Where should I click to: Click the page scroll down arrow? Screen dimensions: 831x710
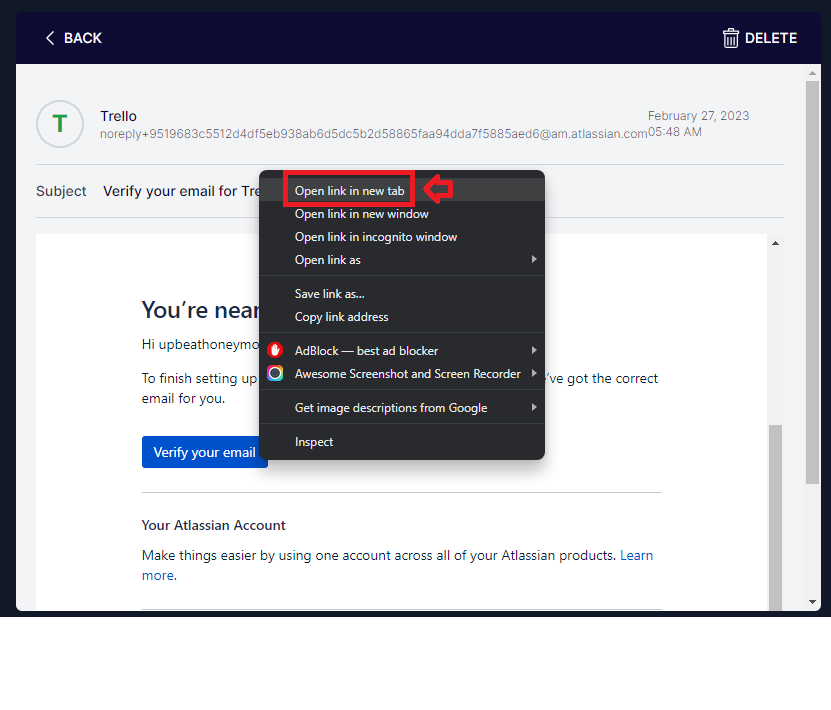pyautogui.click(x=812, y=601)
